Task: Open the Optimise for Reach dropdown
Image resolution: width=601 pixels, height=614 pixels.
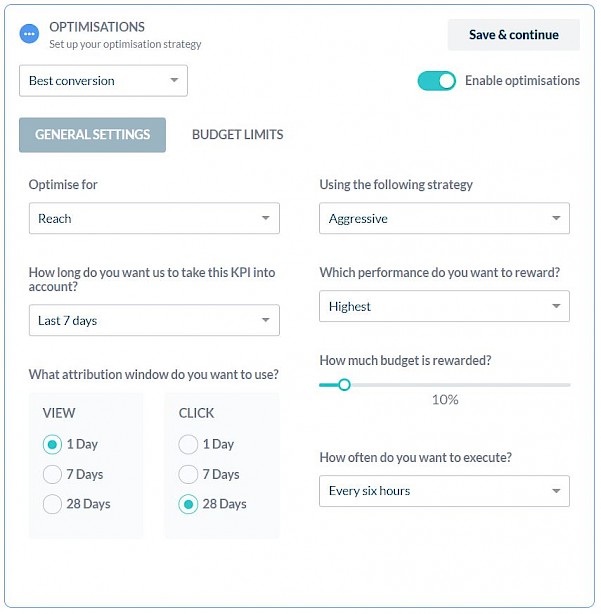Action: pos(154,218)
